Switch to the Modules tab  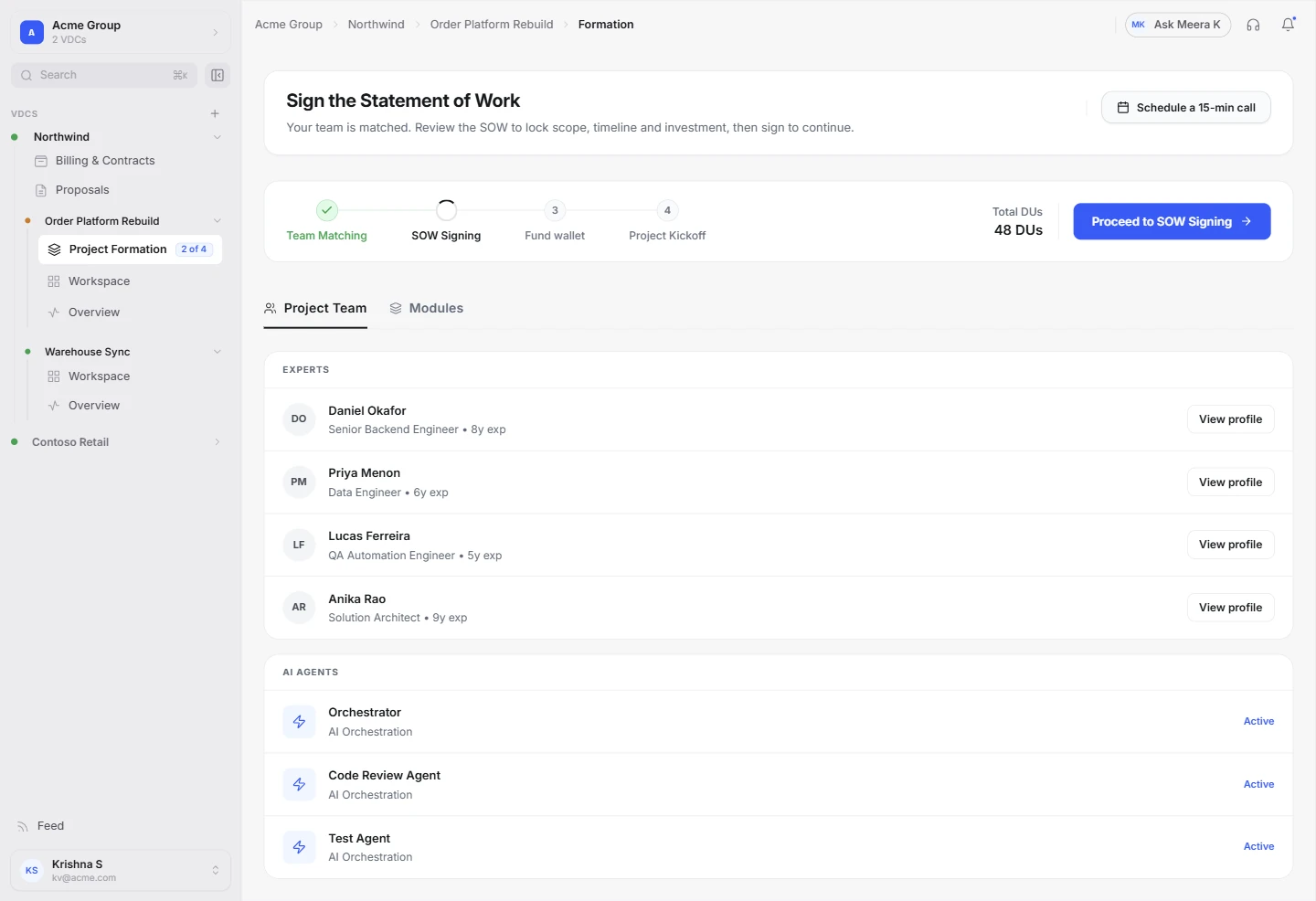pyautogui.click(x=427, y=309)
